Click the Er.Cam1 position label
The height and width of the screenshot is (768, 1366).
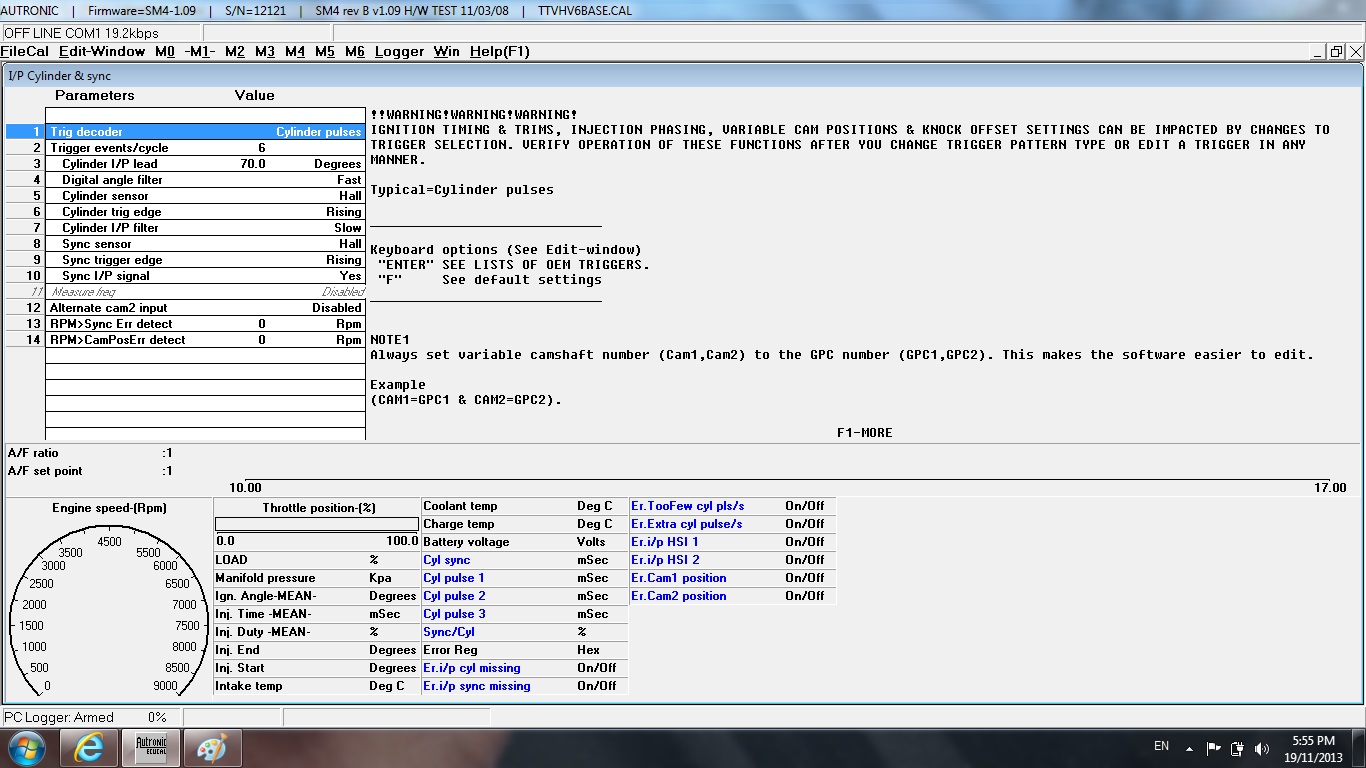tap(679, 578)
